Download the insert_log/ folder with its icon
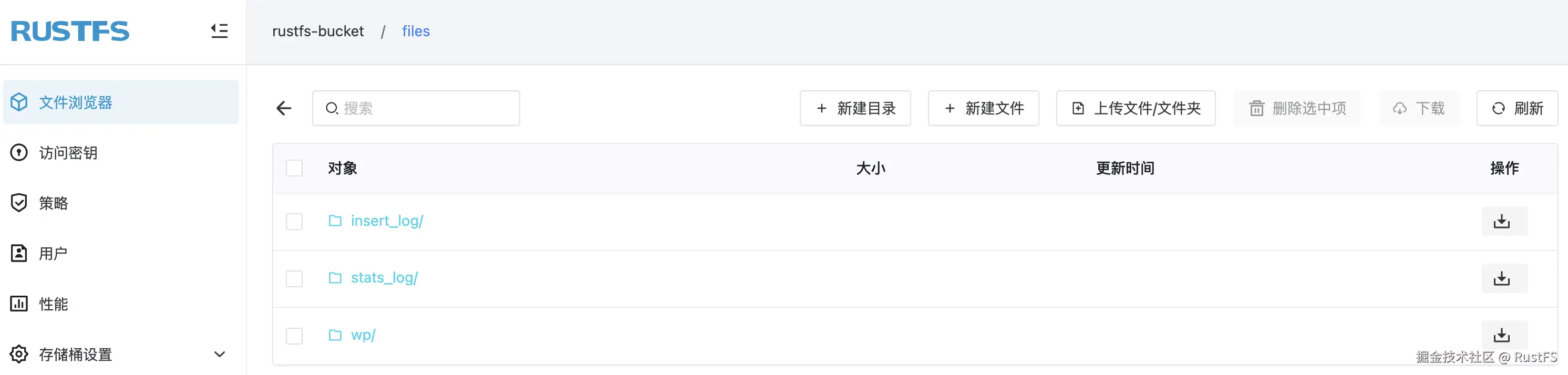Viewport: 1568px width, 375px height. click(x=1503, y=221)
